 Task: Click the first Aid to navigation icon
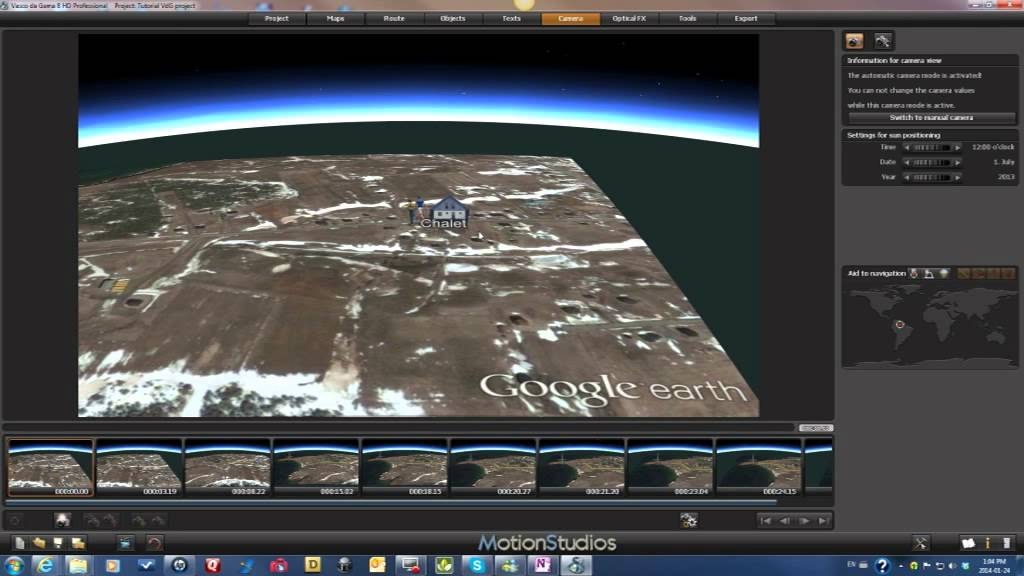914,274
